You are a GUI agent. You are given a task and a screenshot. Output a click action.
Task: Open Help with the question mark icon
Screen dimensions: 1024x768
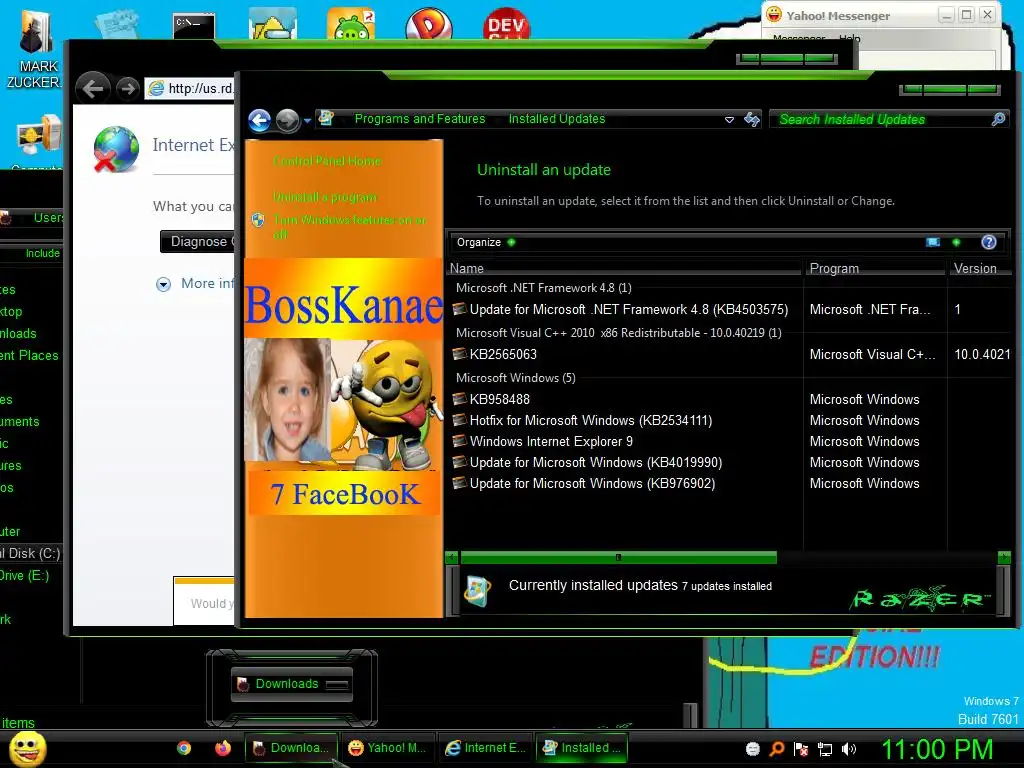[989, 242]
